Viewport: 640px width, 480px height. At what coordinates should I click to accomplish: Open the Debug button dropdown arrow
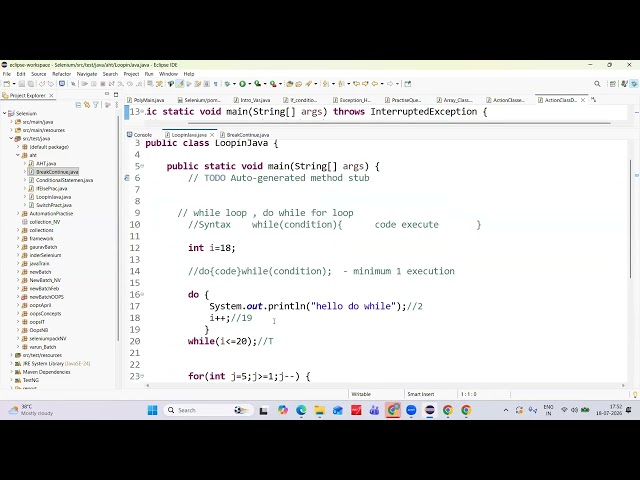234,84
